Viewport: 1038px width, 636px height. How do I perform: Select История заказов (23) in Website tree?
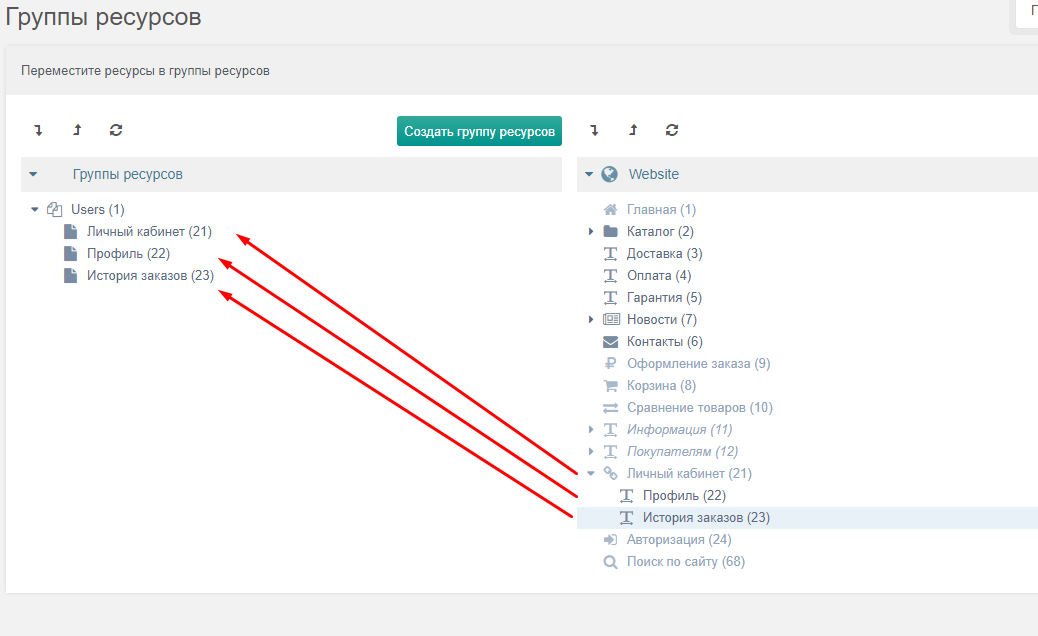706,518
